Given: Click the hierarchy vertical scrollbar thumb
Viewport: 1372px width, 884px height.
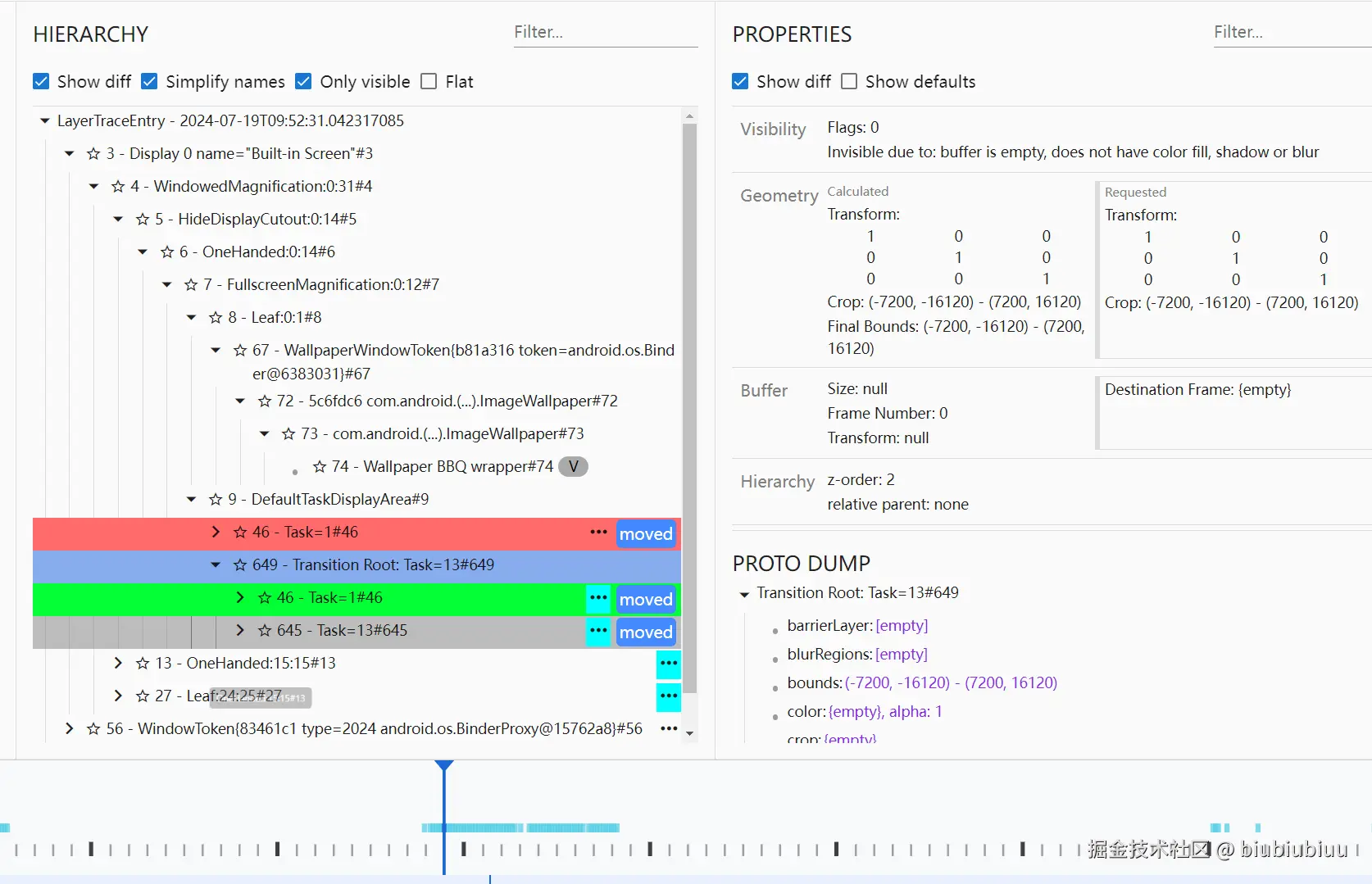Looking at the screenshot, I should [x=689, y=408].
